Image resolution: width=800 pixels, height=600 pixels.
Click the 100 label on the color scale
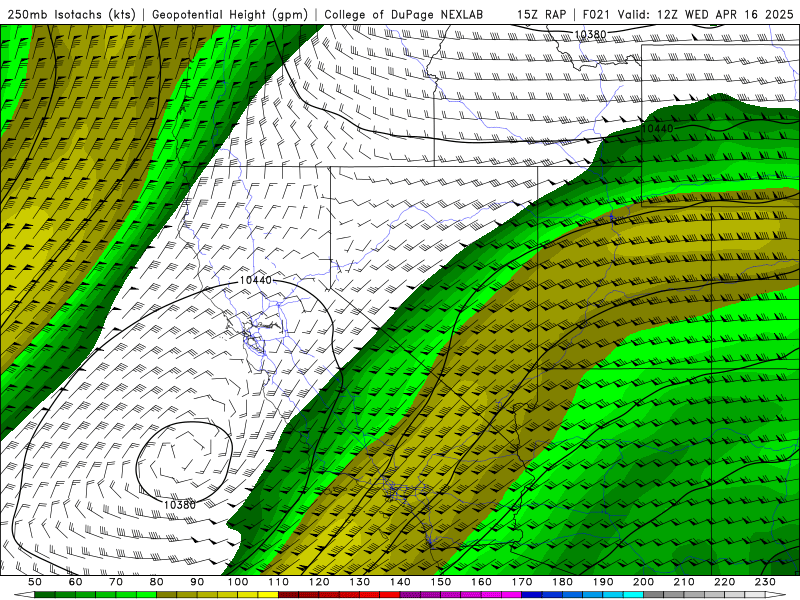[238, 582]
